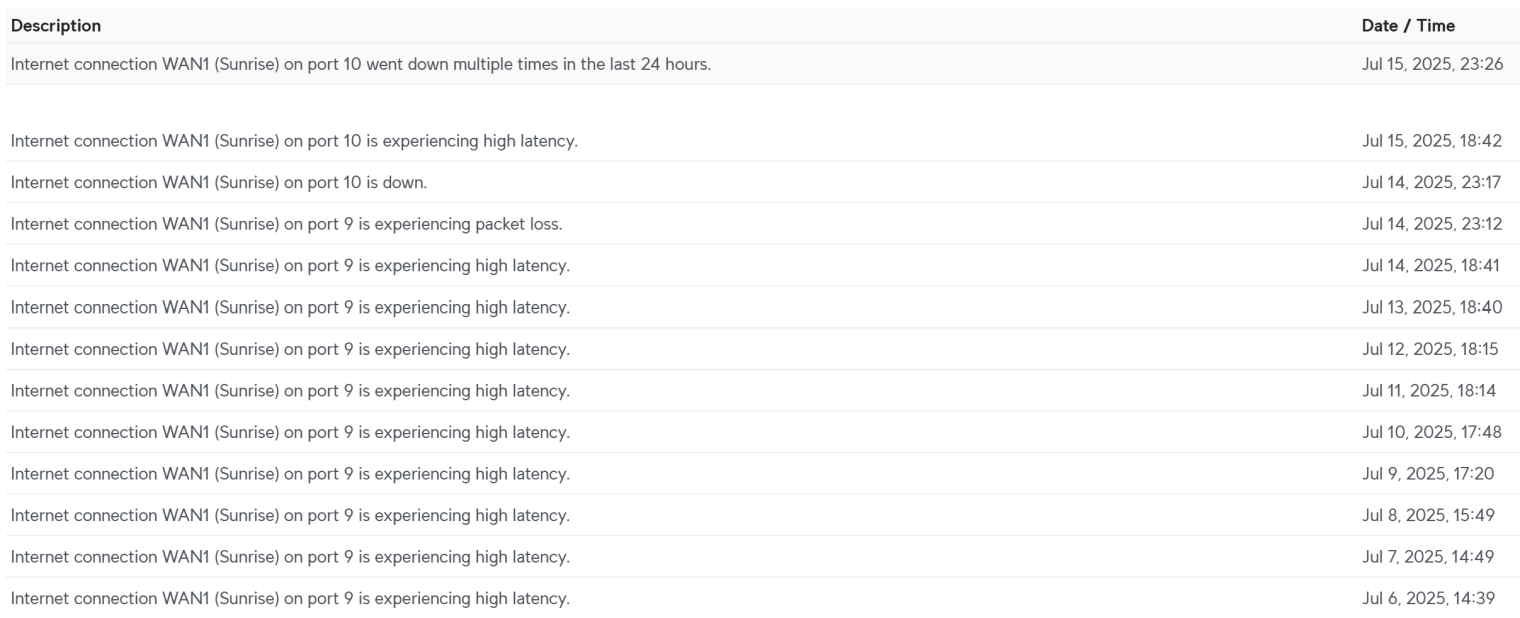Select the high latency alert from Jul 10

[290, 433]
